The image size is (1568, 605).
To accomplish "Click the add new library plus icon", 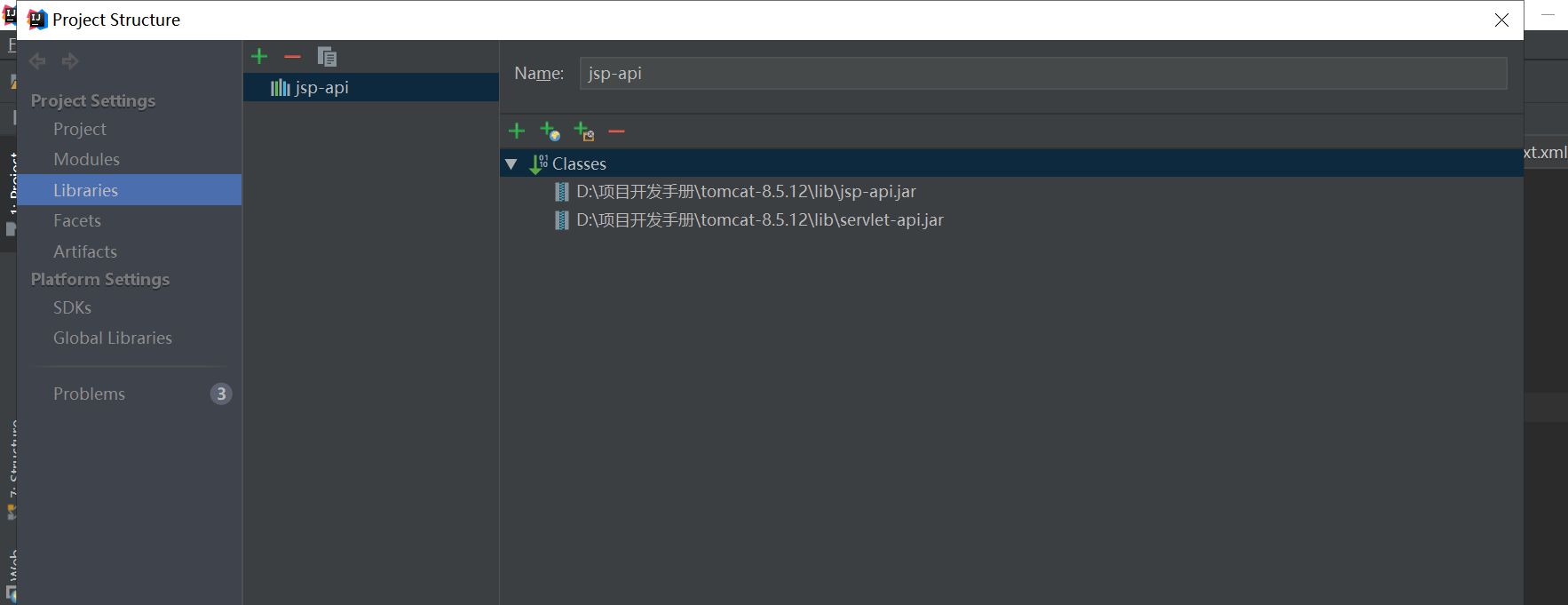I will coord(259,57).
